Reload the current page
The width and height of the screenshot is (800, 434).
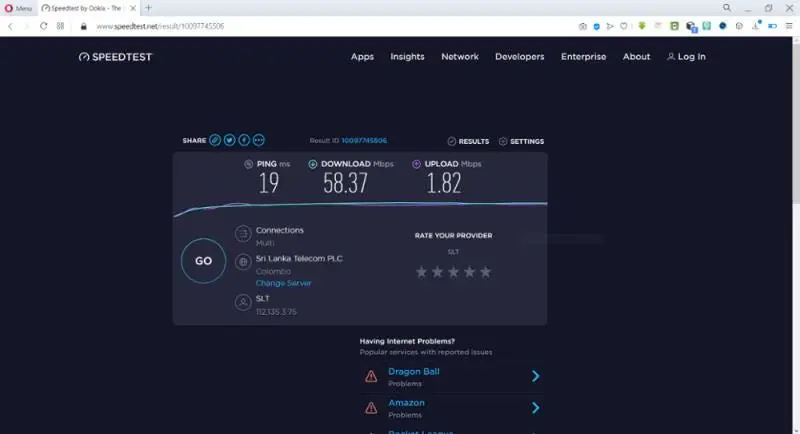tap(43, 26)
